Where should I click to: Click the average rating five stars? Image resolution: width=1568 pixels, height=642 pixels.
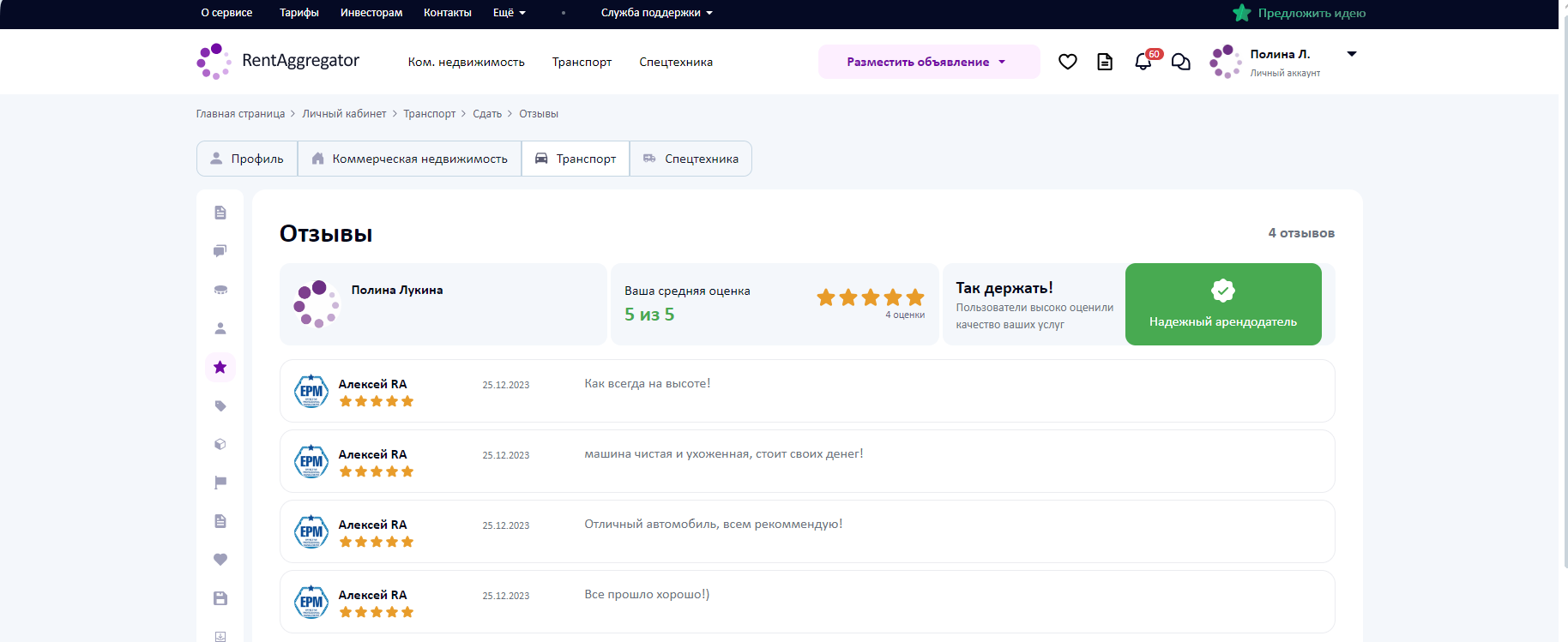pyautogui.click(x=871, y=297)
